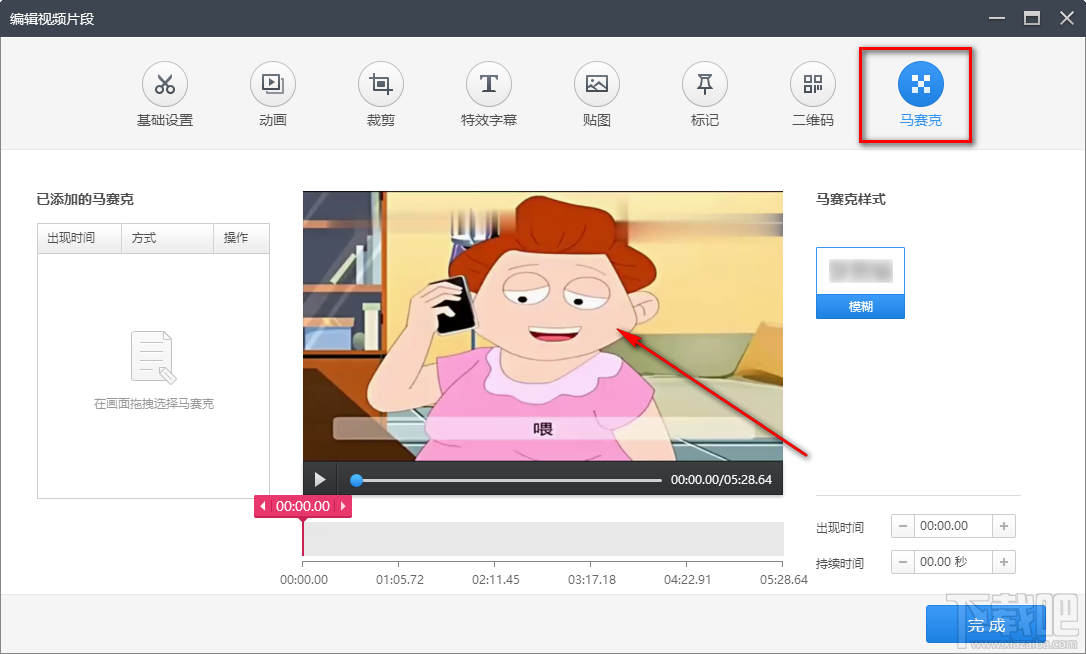Select the 模糊 blur mosaic style
This screenshot has height=654, width=1086.
pos(860,283)
